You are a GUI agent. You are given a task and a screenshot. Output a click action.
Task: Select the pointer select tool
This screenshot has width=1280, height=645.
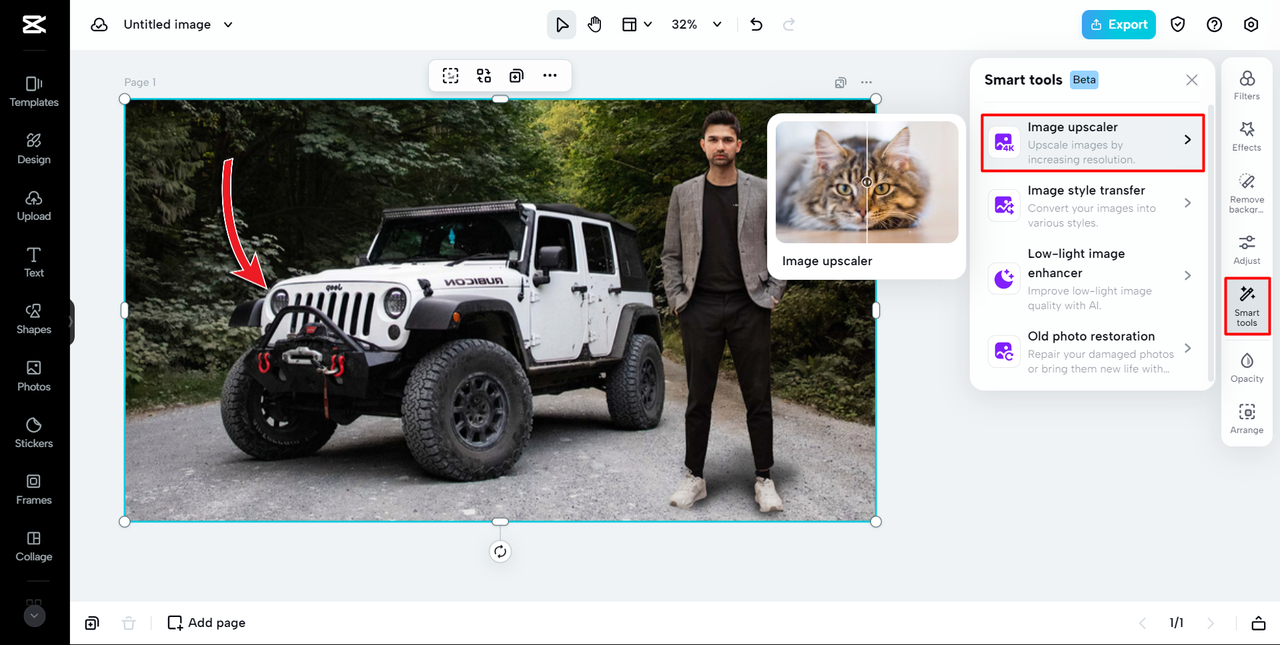562,25
